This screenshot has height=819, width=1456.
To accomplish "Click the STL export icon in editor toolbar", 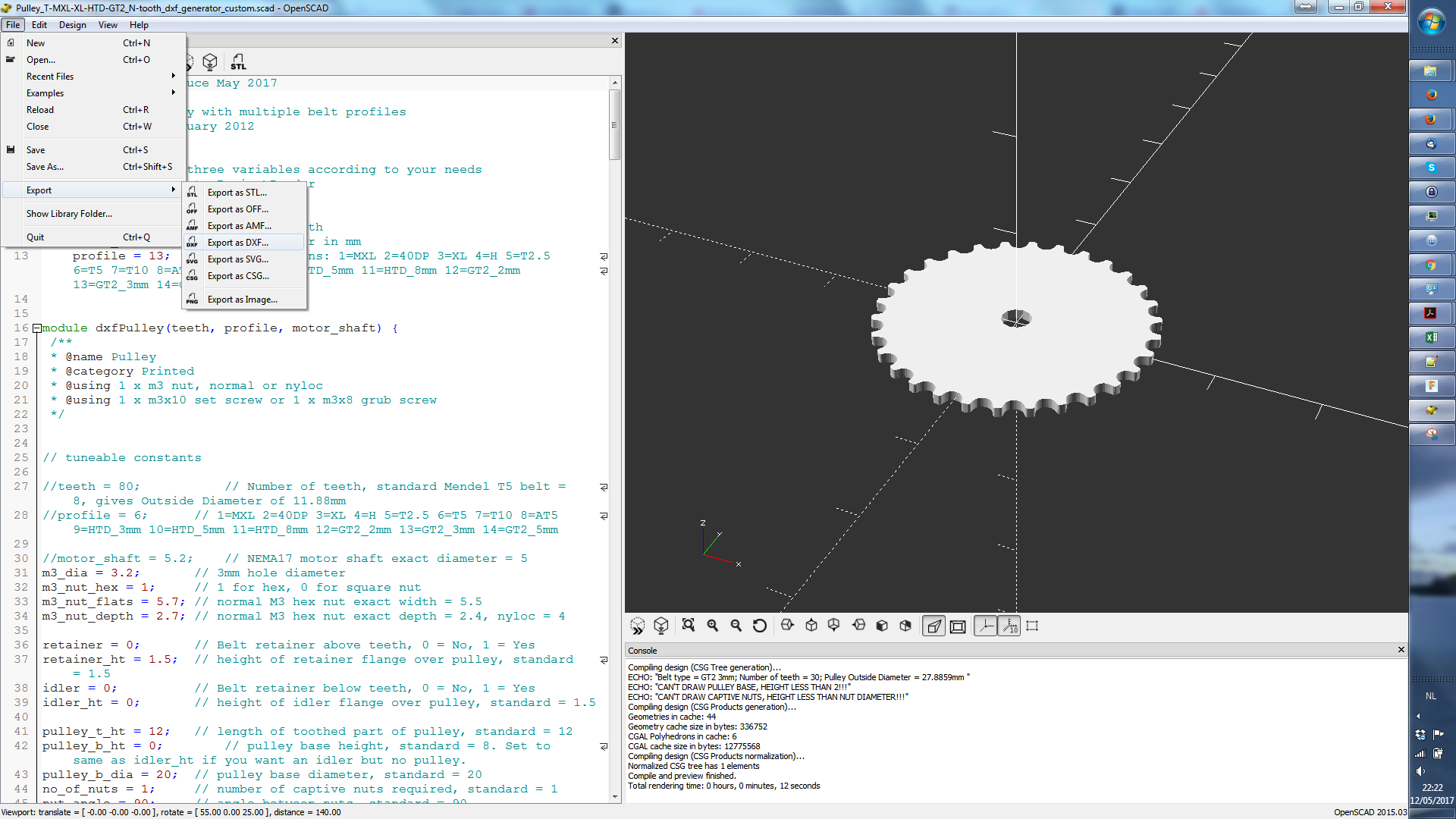I will click(x=238, y=62).
